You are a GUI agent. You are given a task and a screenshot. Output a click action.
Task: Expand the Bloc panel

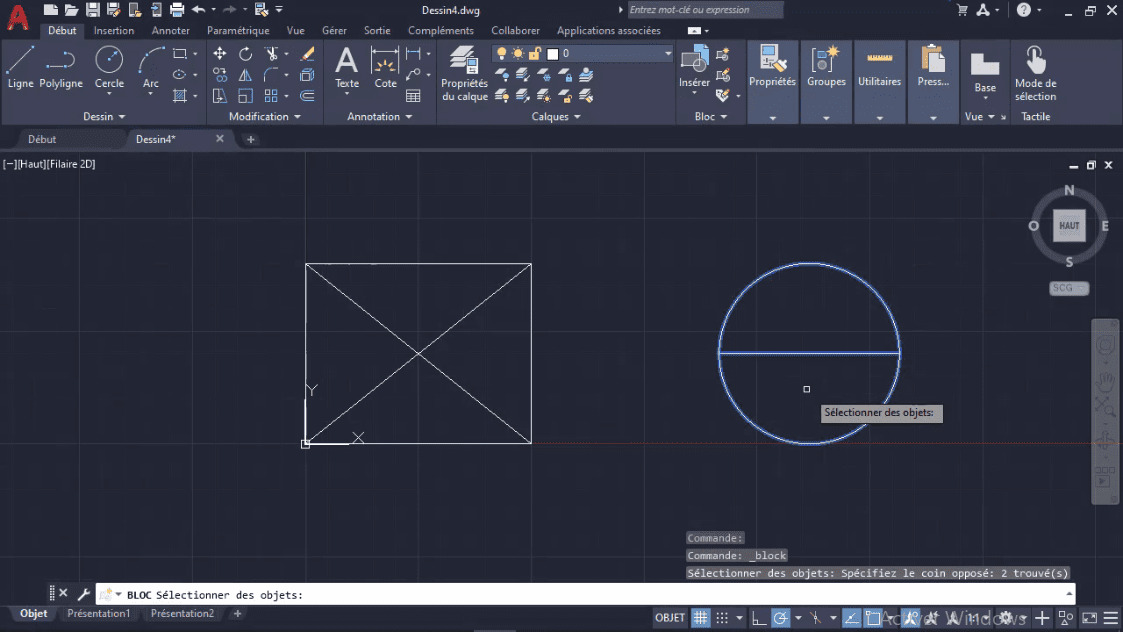(x=710, y=116)
